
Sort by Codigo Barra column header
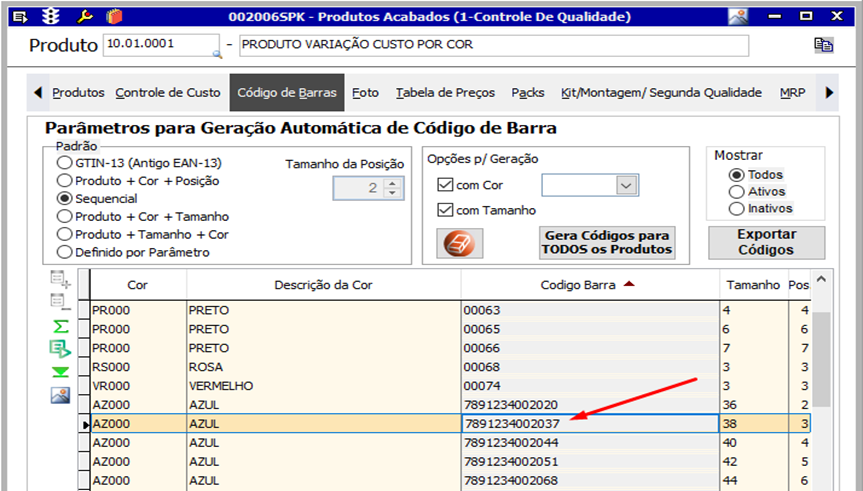pos(590,285)
